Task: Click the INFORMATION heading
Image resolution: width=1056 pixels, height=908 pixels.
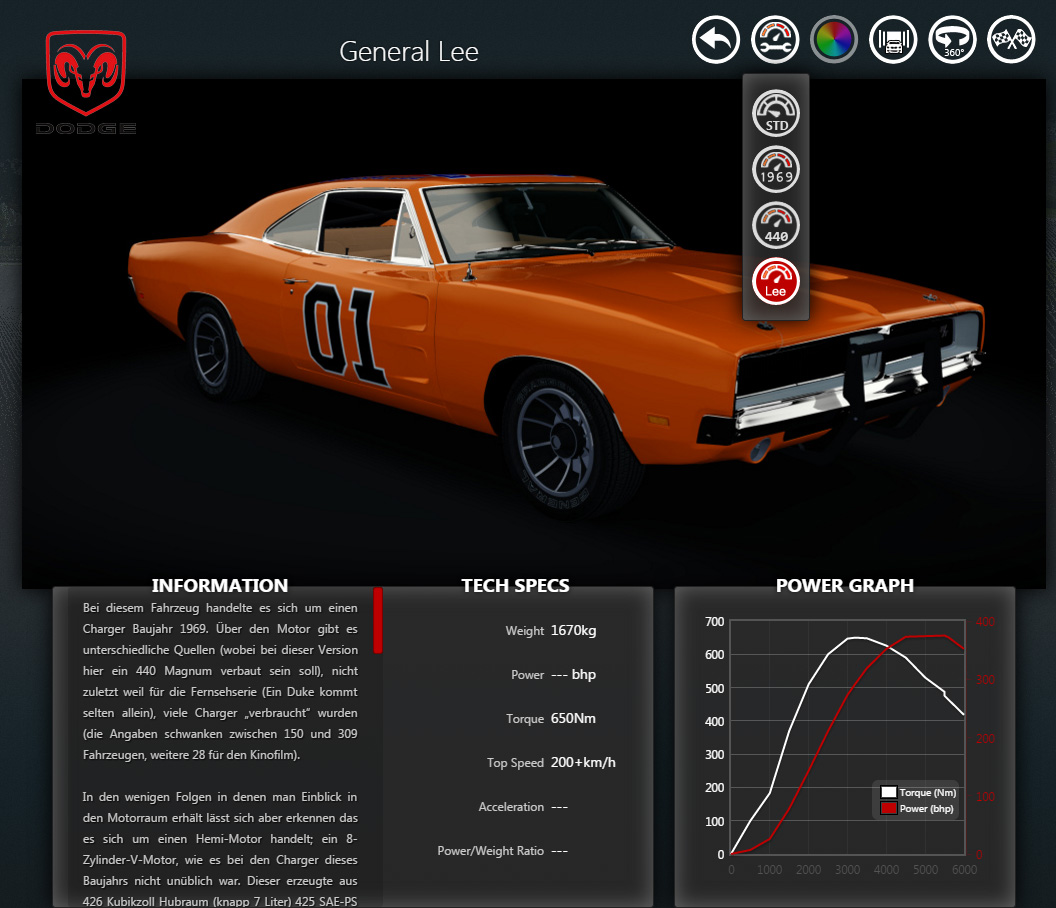Action: pos(220,585)
